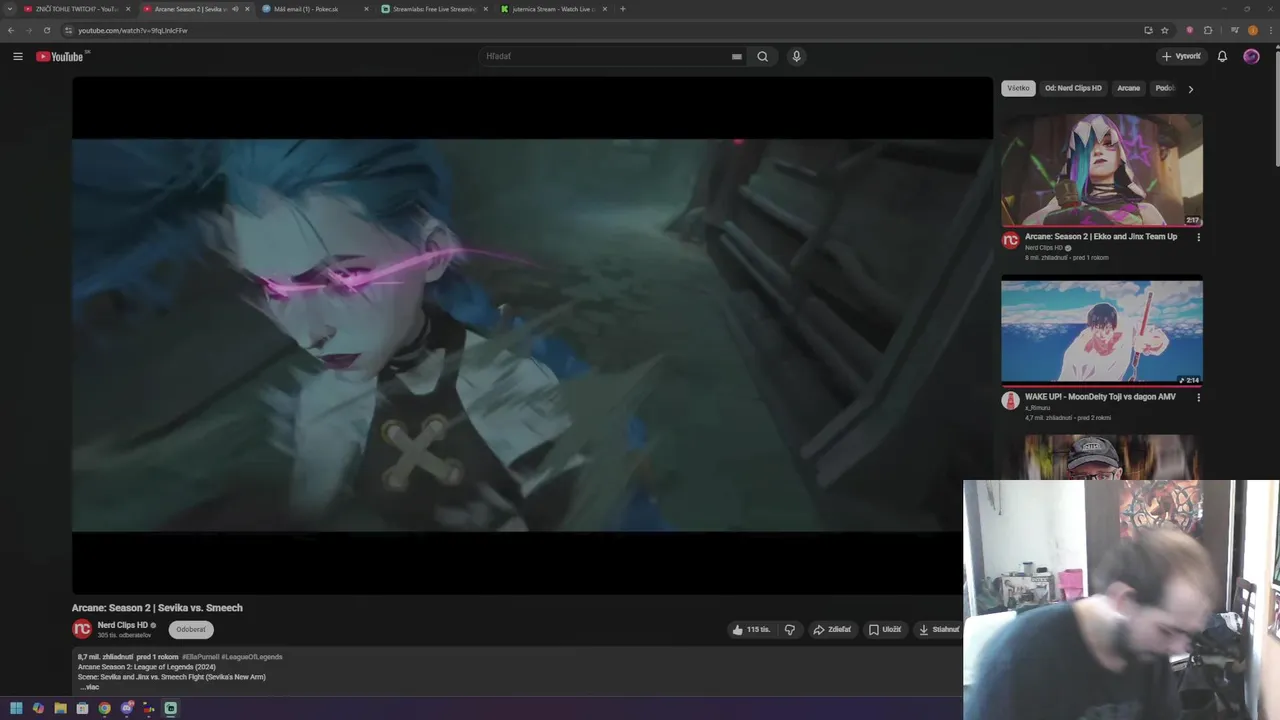This screenshot has height=720, width=1280.
Task: Dislike the video
Action: [789, 629]
